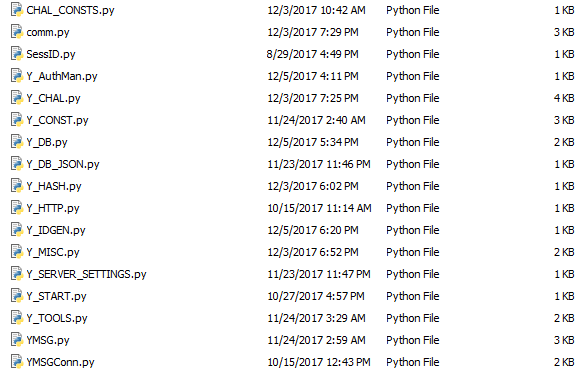Viewport: 584px width, 376px height.
Task: Click the Y_START.py file name
Action: (56, 296)
